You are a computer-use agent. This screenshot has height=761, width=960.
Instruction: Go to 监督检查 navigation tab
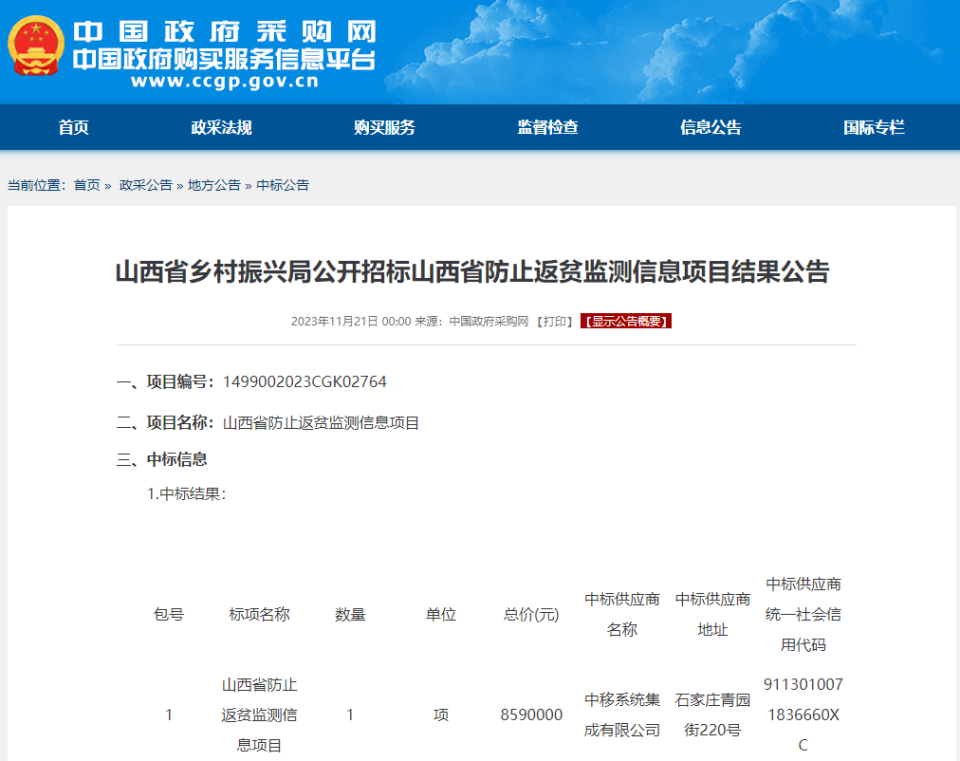547,127
